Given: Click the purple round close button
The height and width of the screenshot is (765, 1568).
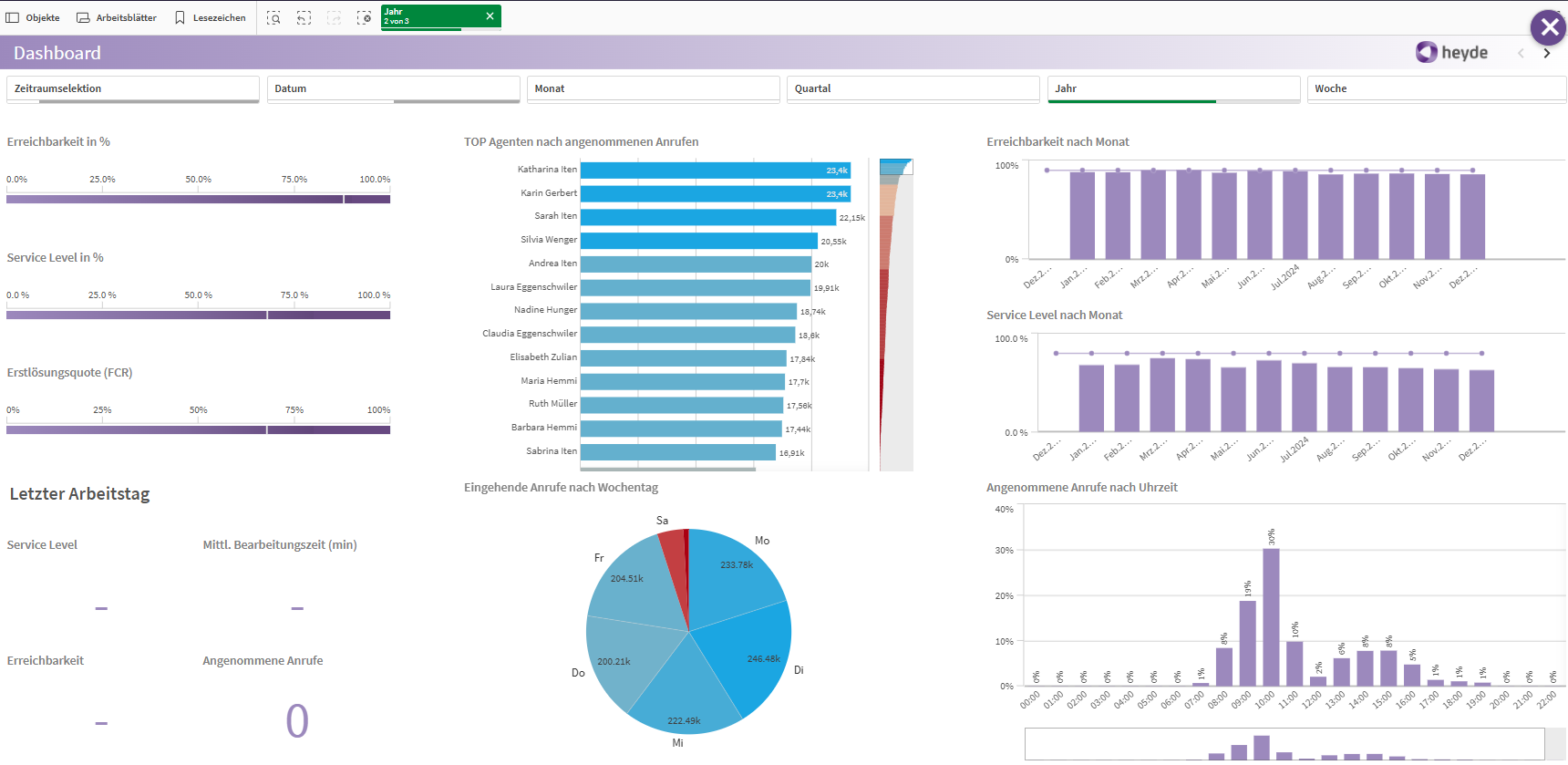Looking at the screenshot, I should [1548, 27].
